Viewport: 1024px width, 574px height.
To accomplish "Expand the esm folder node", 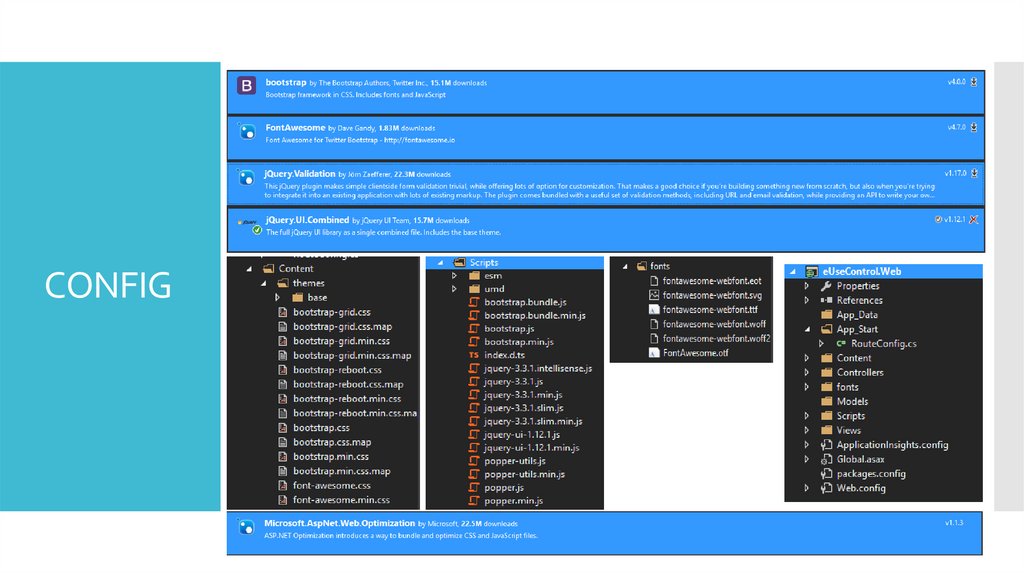I will point(454,276).
